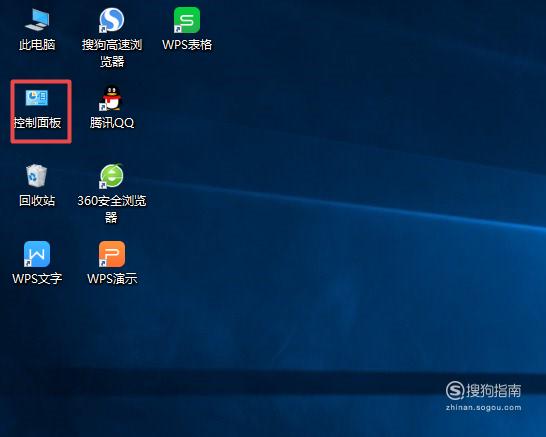Select the 搜狗高速浏览器 browser icon
The image size is (546, 437).
coord(111,20)
